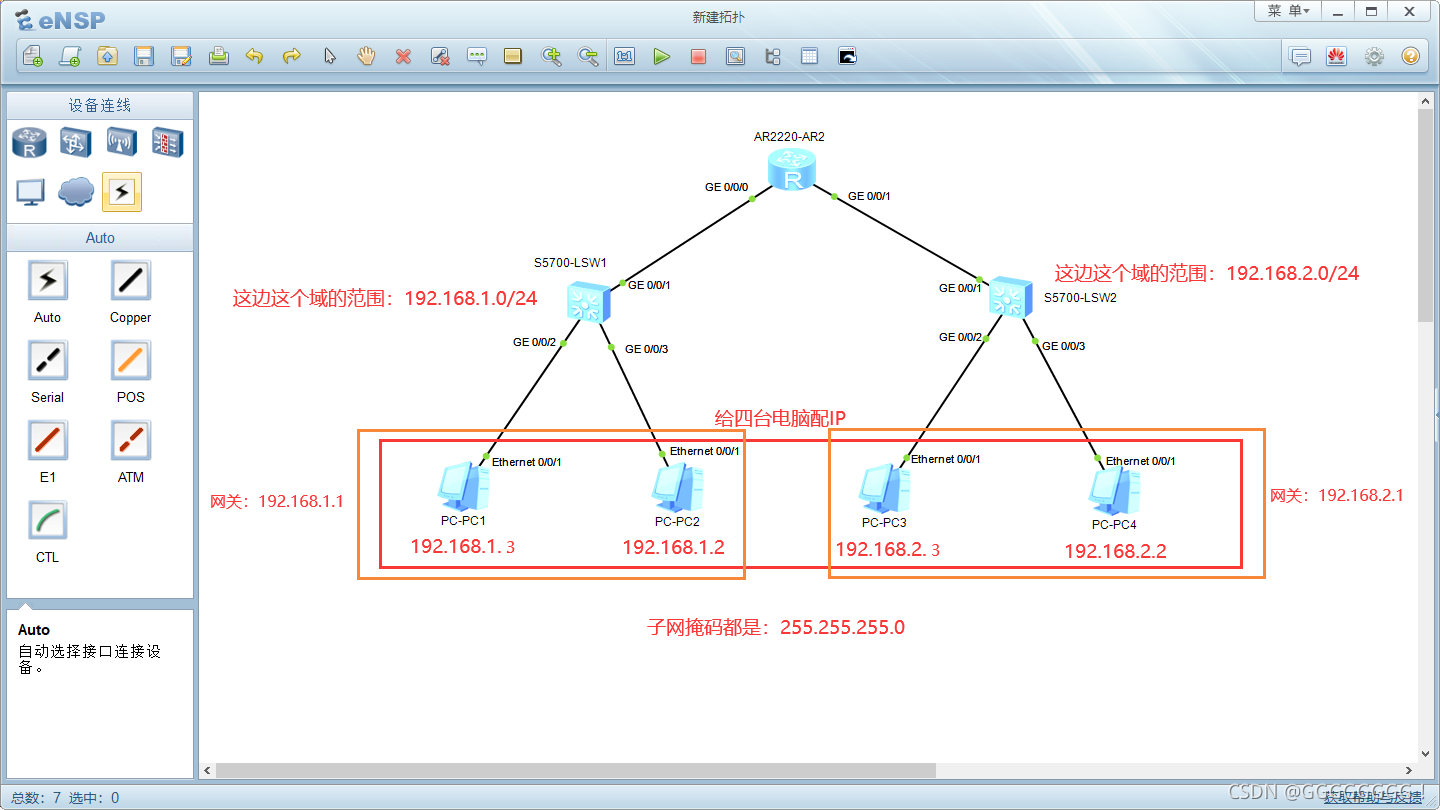Click the canvas scroll-left arrow
This screenshot has height=810, width=1440.
click(x=208, y=770)
